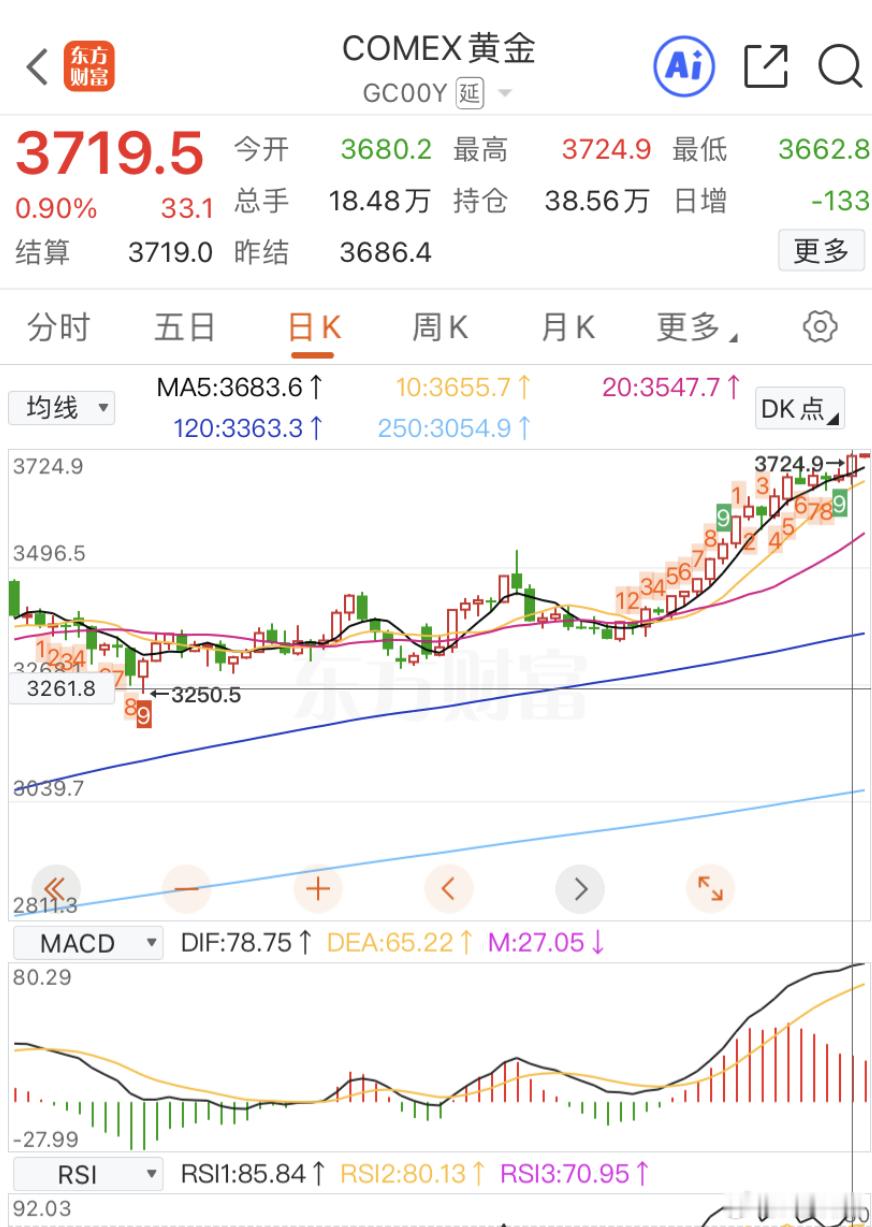
Task: Switch to the 周K tab
Action: (440, 327)
